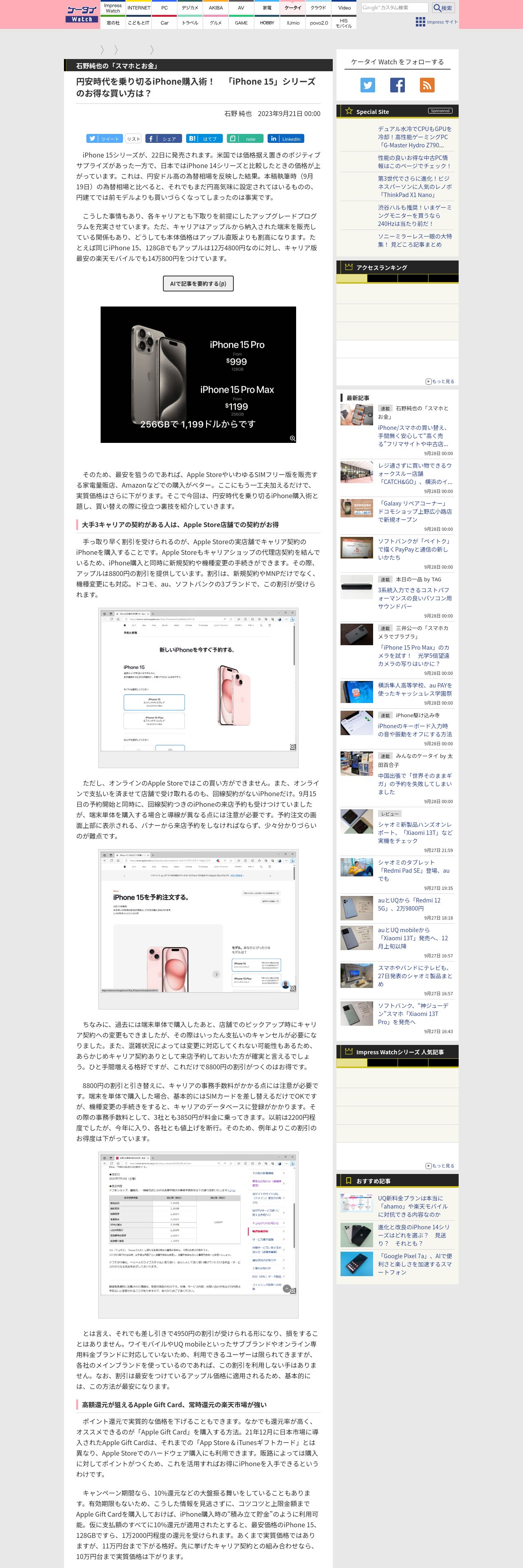Open 進化と改良のiPhone 14シリーズ recommendation
This screenshot has height=1568, width=523.
(x=415, y=1235)
